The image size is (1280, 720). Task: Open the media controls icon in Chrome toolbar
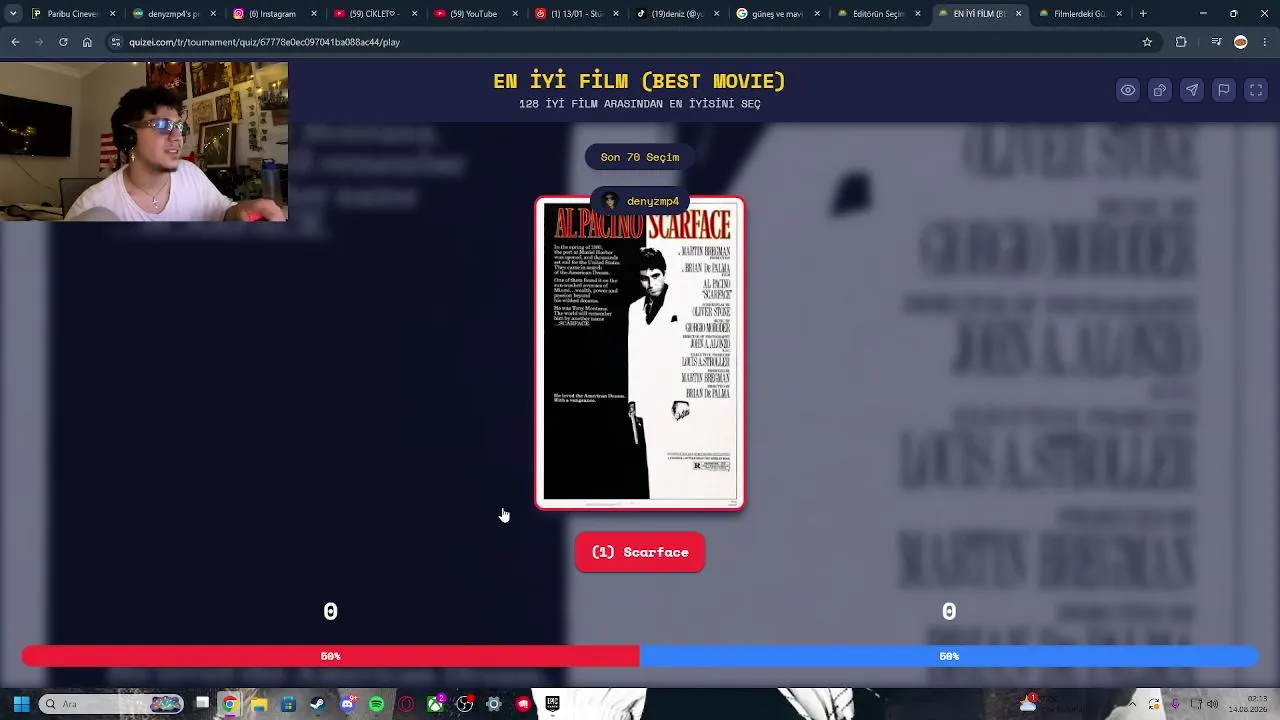coord(1216,42)
